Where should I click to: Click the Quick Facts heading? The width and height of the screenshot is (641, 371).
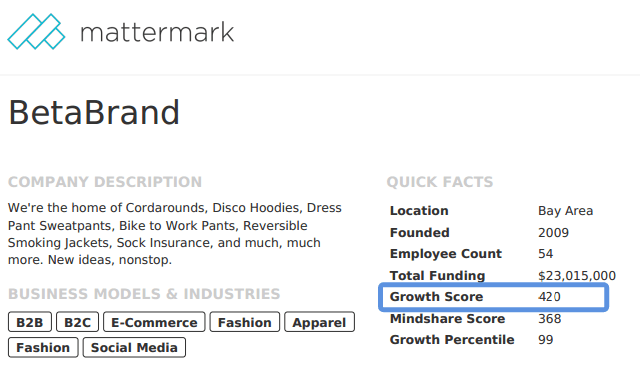click(440, 182)
